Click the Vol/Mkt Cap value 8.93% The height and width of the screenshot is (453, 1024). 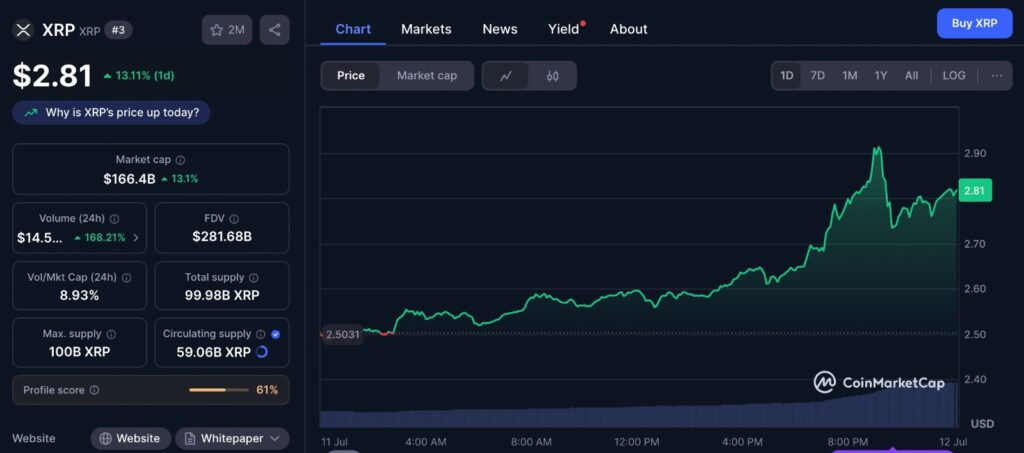[80, 295]
